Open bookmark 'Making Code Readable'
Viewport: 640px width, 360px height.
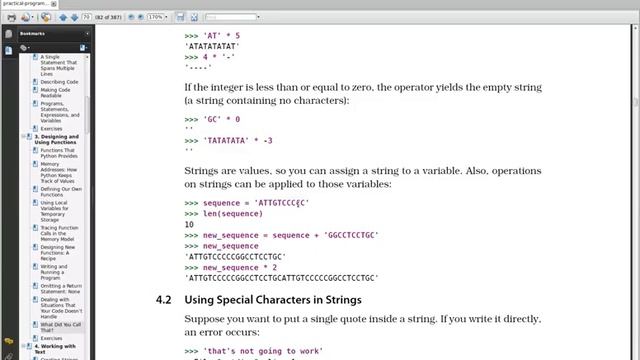click(x=55, y=93)
